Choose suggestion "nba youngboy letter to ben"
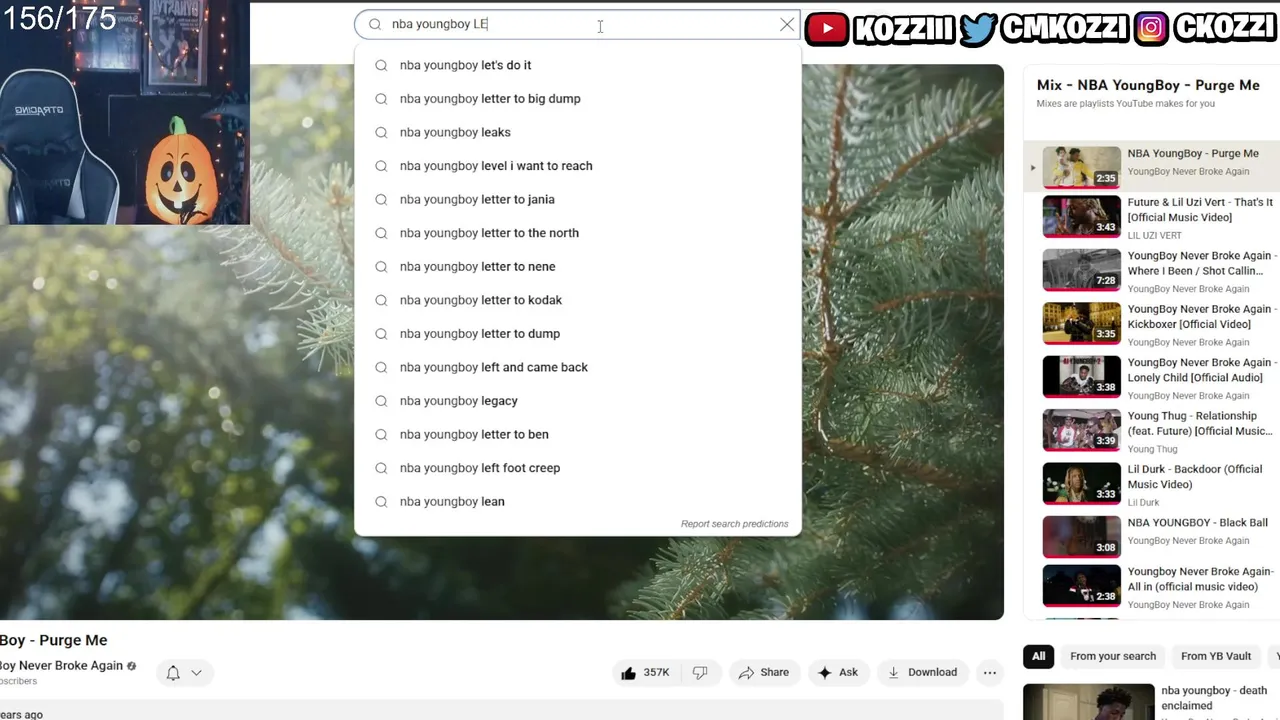The width and height of the screenshot is (1280, 720). [578, 434]
